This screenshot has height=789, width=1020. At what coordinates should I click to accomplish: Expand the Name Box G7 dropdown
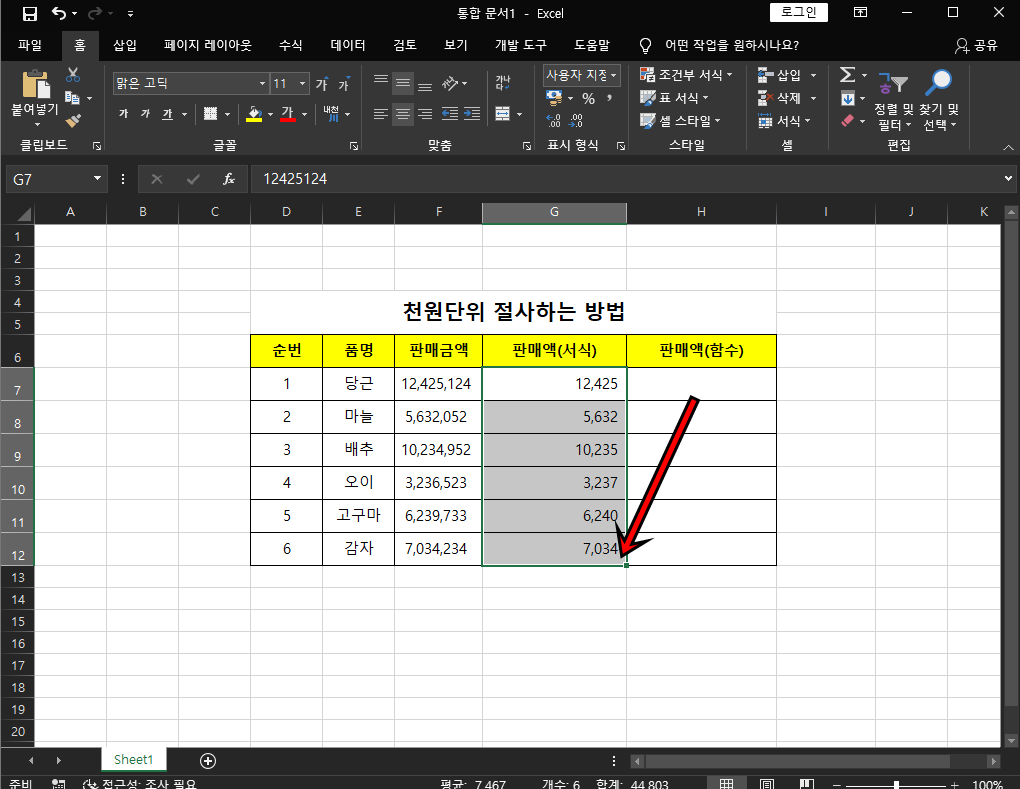(x=97, y=178)
